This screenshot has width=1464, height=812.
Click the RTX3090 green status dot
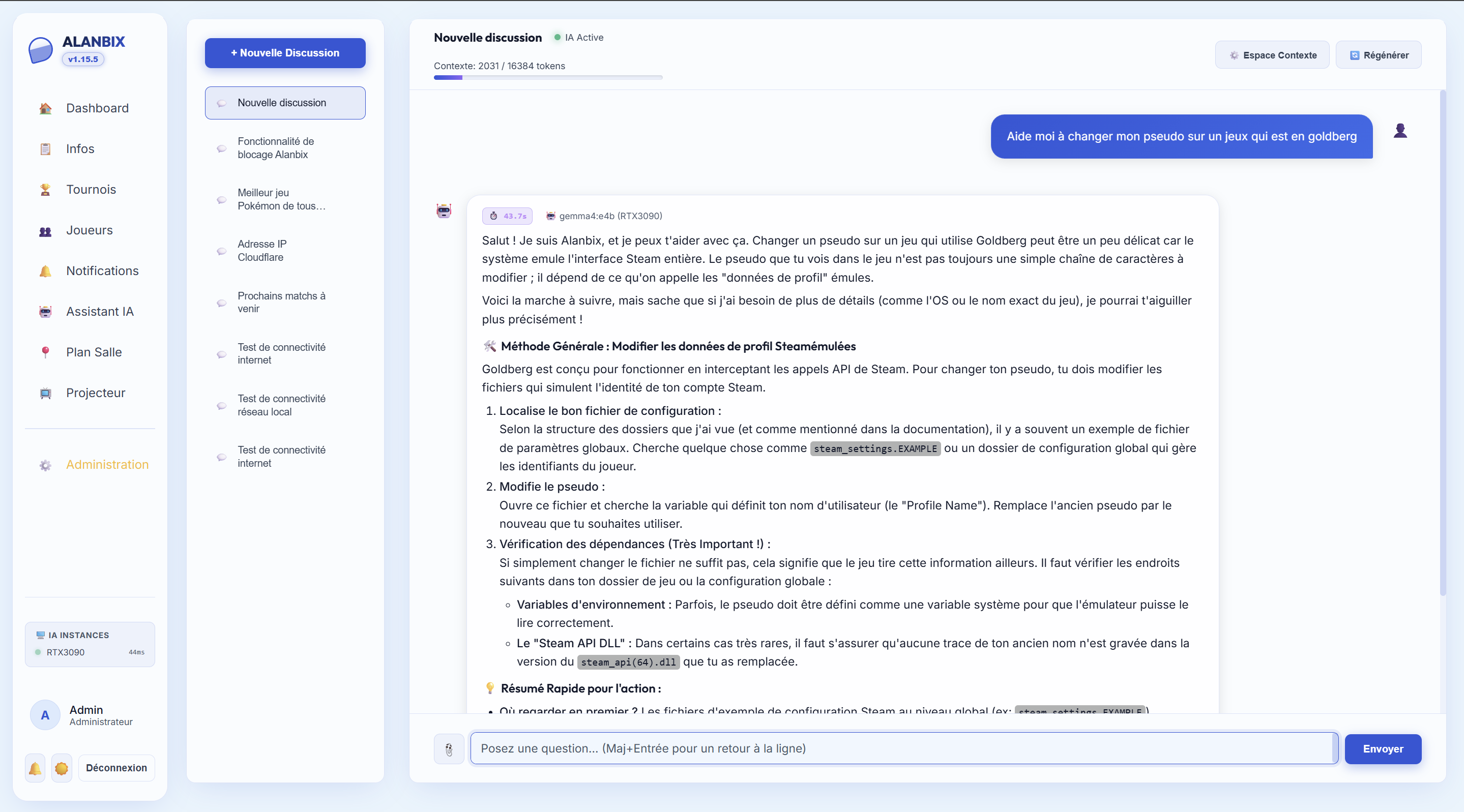[38, 652]
